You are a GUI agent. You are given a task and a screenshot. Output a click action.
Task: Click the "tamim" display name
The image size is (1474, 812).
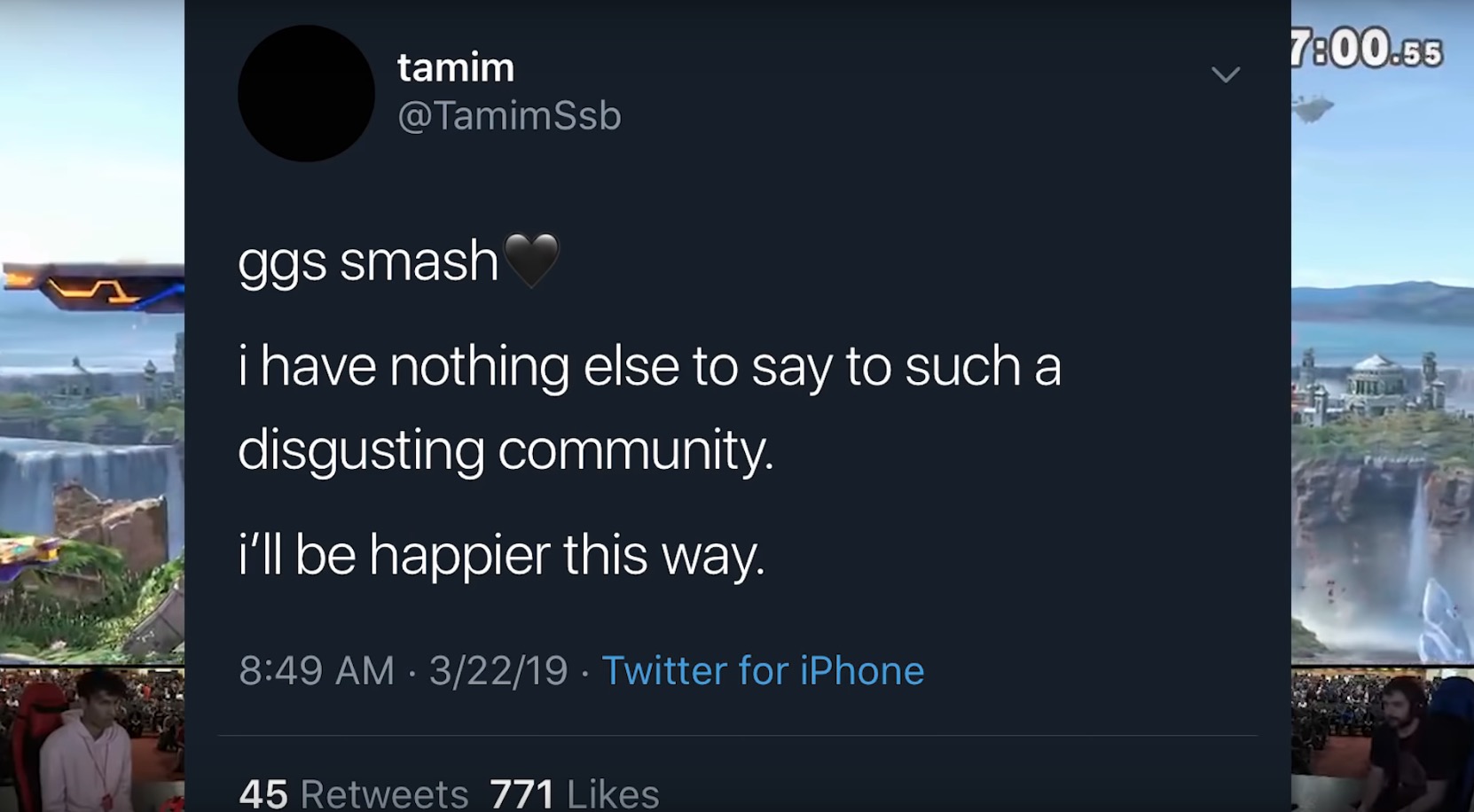pos(456,67)
